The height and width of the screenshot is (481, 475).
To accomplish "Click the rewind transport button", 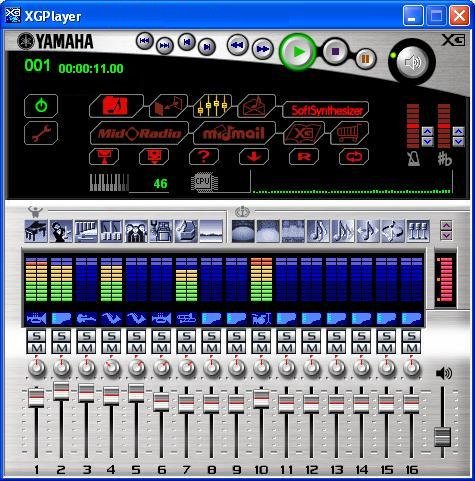I will 237,45.
